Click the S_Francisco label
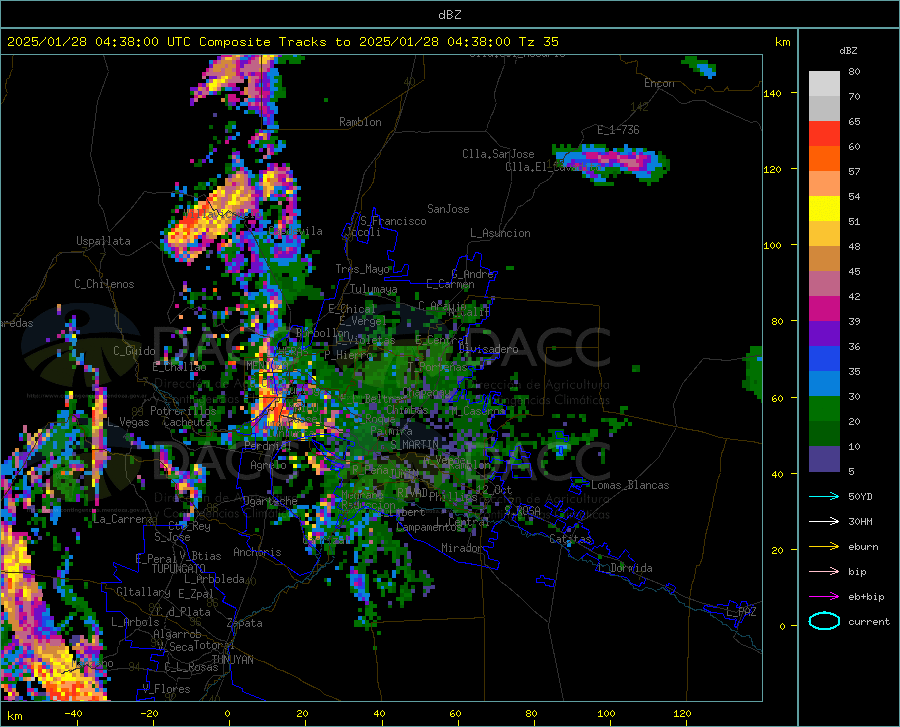 pyautogui.click(x=393, y=221)
